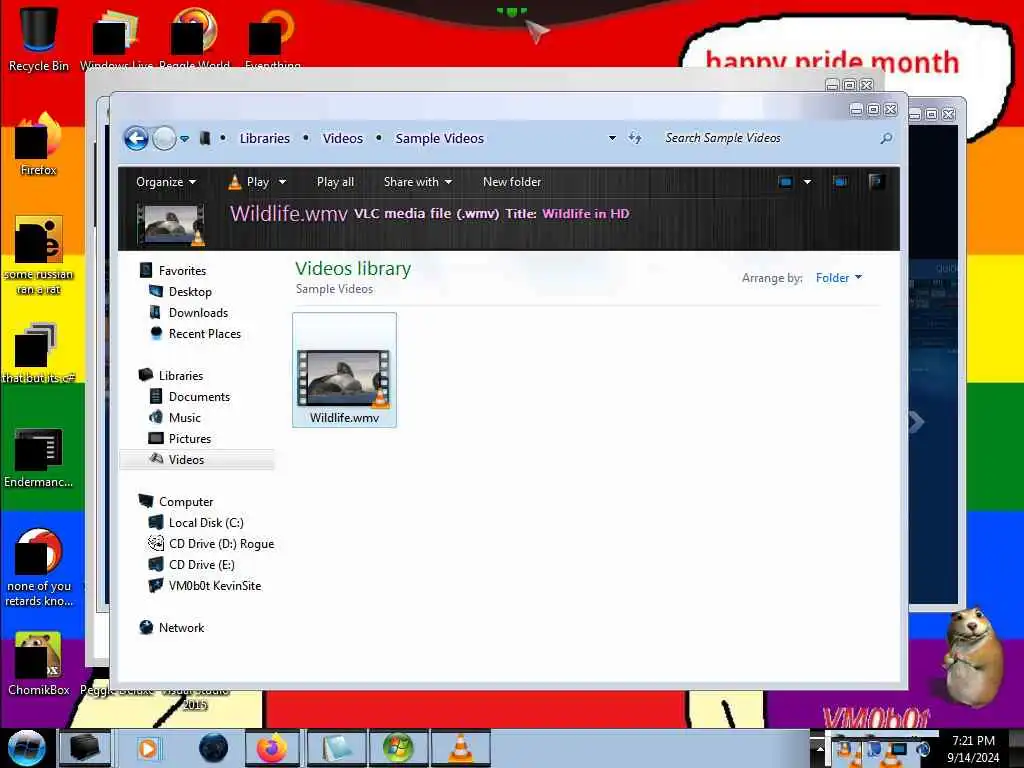Select Network in navigation pane

[182, 628]
